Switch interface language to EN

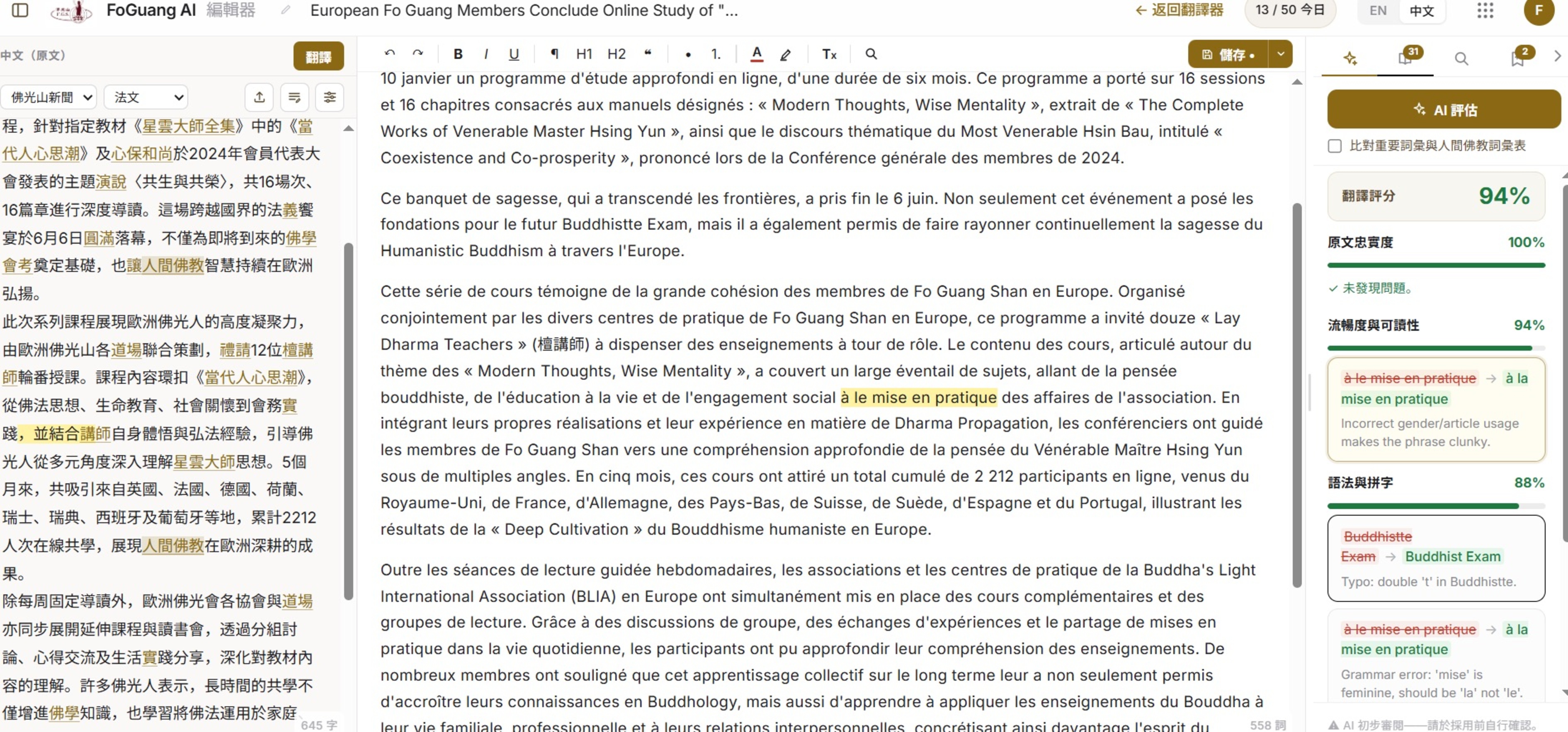click(1377, 10)
